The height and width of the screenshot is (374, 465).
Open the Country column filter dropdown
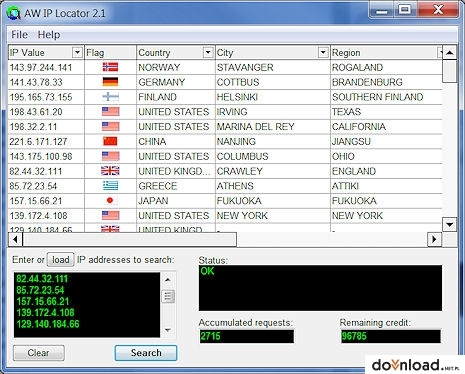(x=208, y=52)
